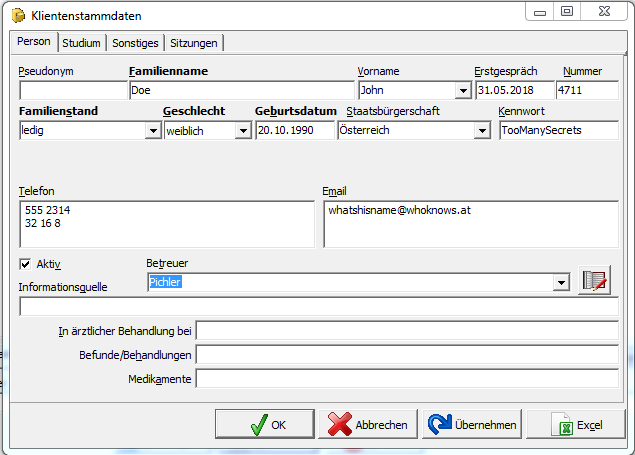Open the Betreuer dropdown arrow
635x455 pixels.
561,283
